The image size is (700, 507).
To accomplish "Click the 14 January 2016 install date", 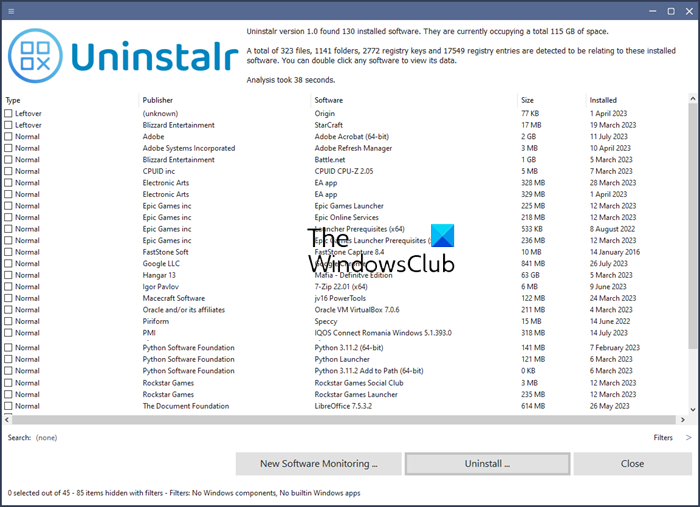I will point(615,252).
